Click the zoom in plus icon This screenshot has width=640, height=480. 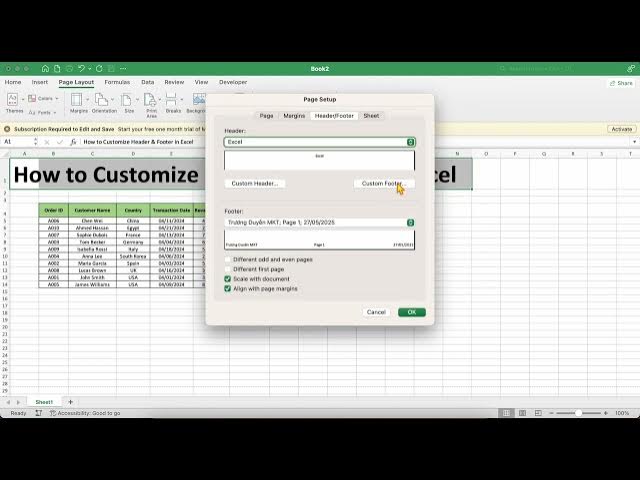click(x=606, y=413)
